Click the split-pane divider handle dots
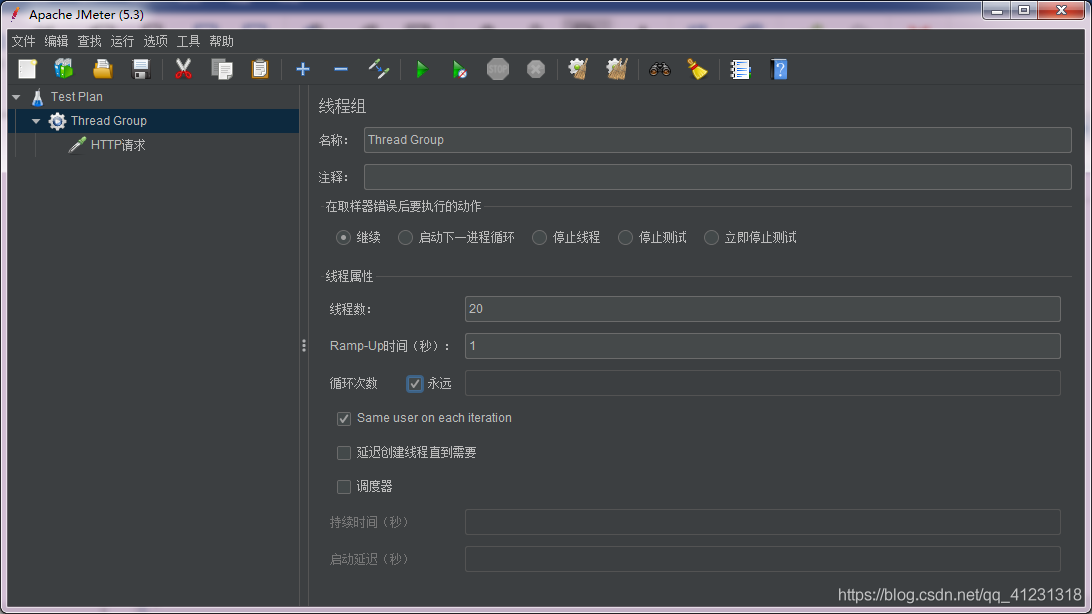 click(304, 346)
